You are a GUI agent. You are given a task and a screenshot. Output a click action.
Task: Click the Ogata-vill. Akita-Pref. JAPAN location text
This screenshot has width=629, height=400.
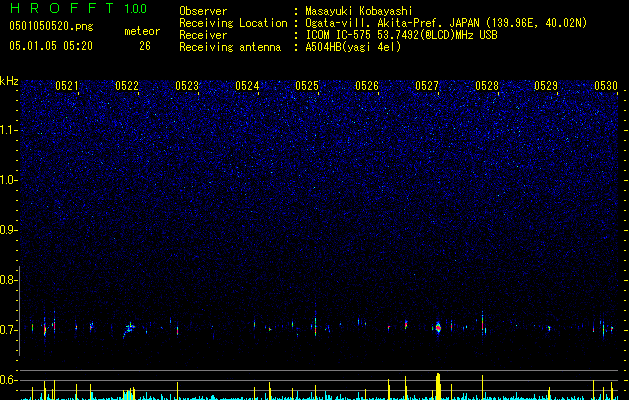click(x=446, y=23)
